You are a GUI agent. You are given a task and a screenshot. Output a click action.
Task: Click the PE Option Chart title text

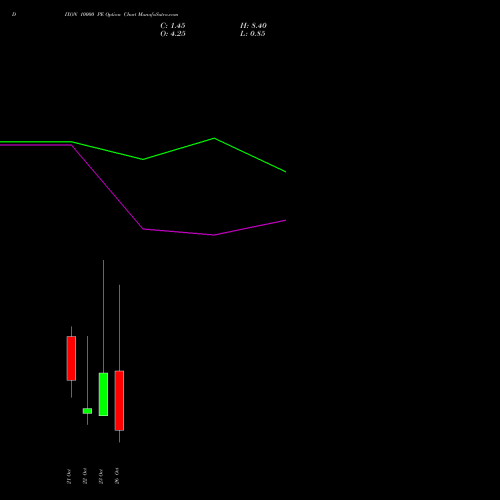pyautogui.click(x=121, y=15)
